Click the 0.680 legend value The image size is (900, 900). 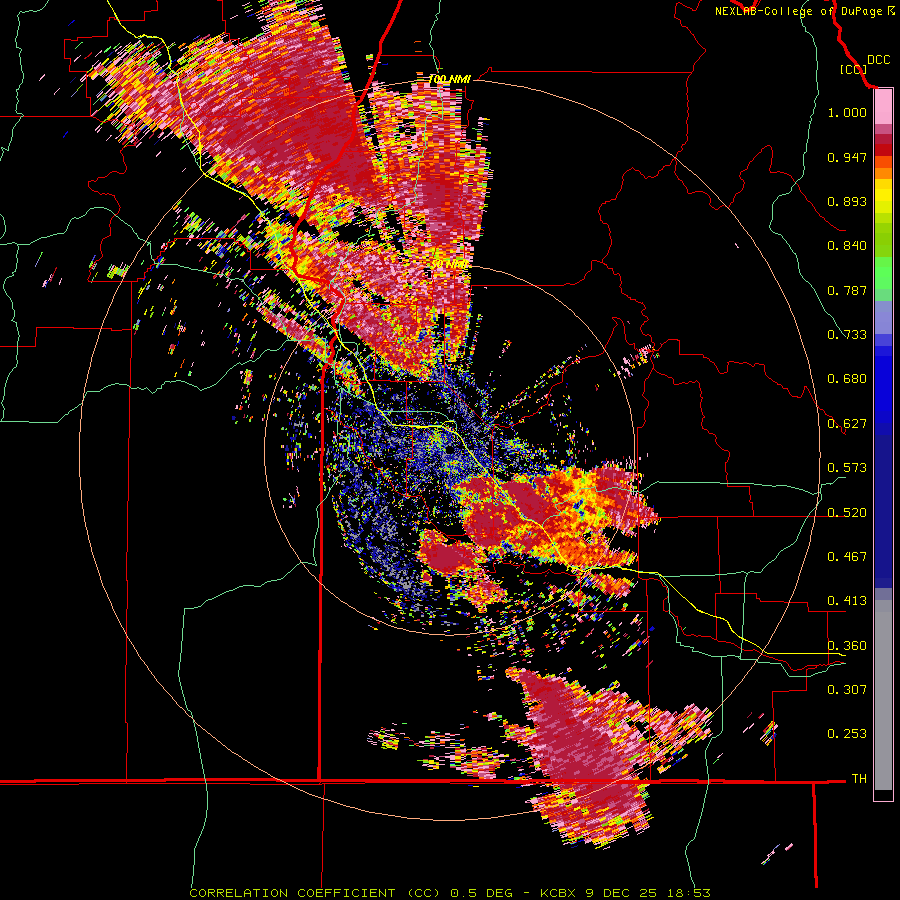click(x=847, y=379)
